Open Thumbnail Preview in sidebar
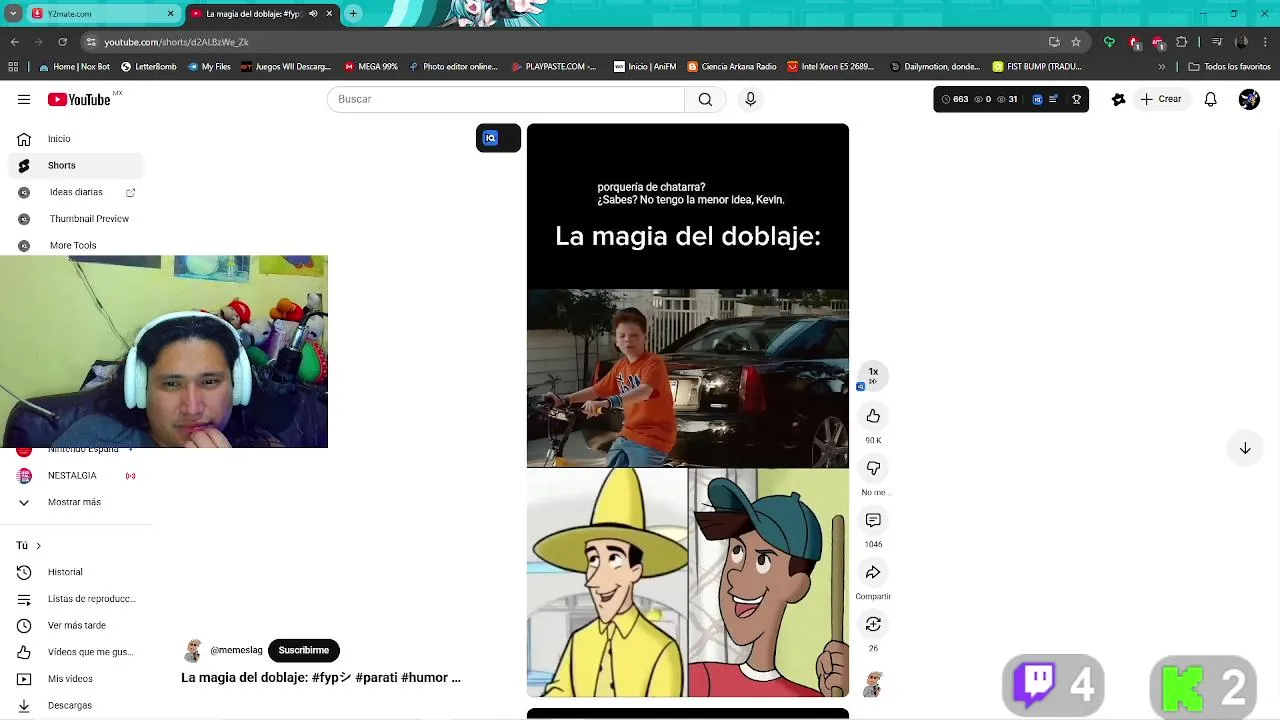 pyautogui.click(x=76, y=219)
